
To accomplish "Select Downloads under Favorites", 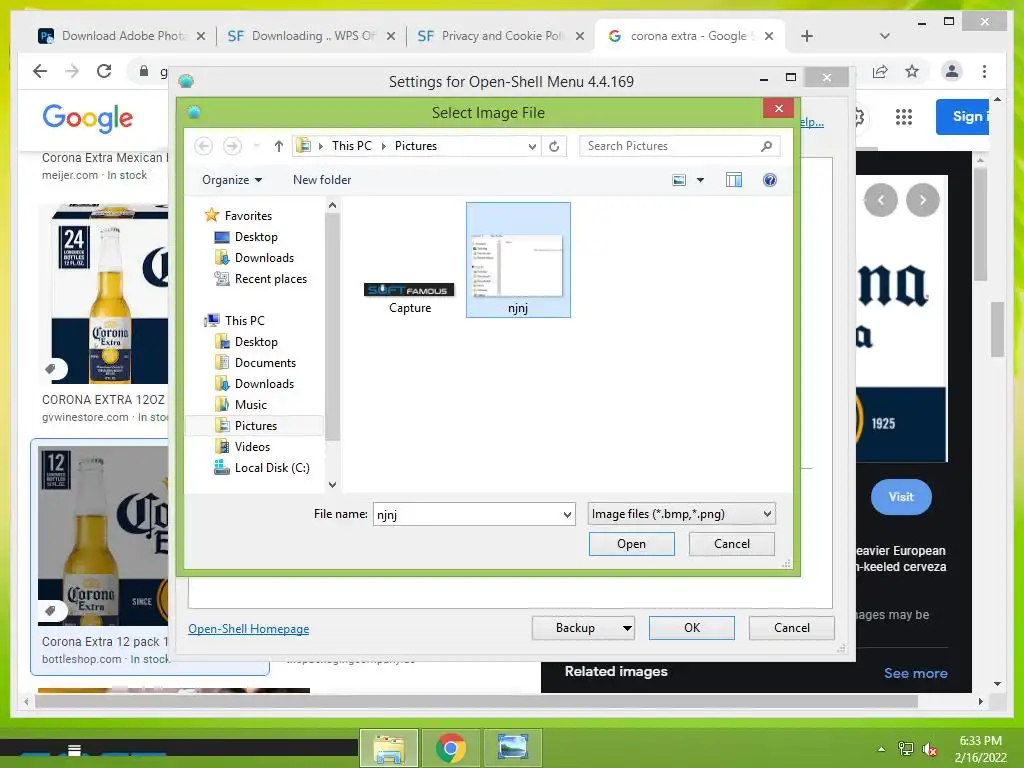I will (264, 258).
